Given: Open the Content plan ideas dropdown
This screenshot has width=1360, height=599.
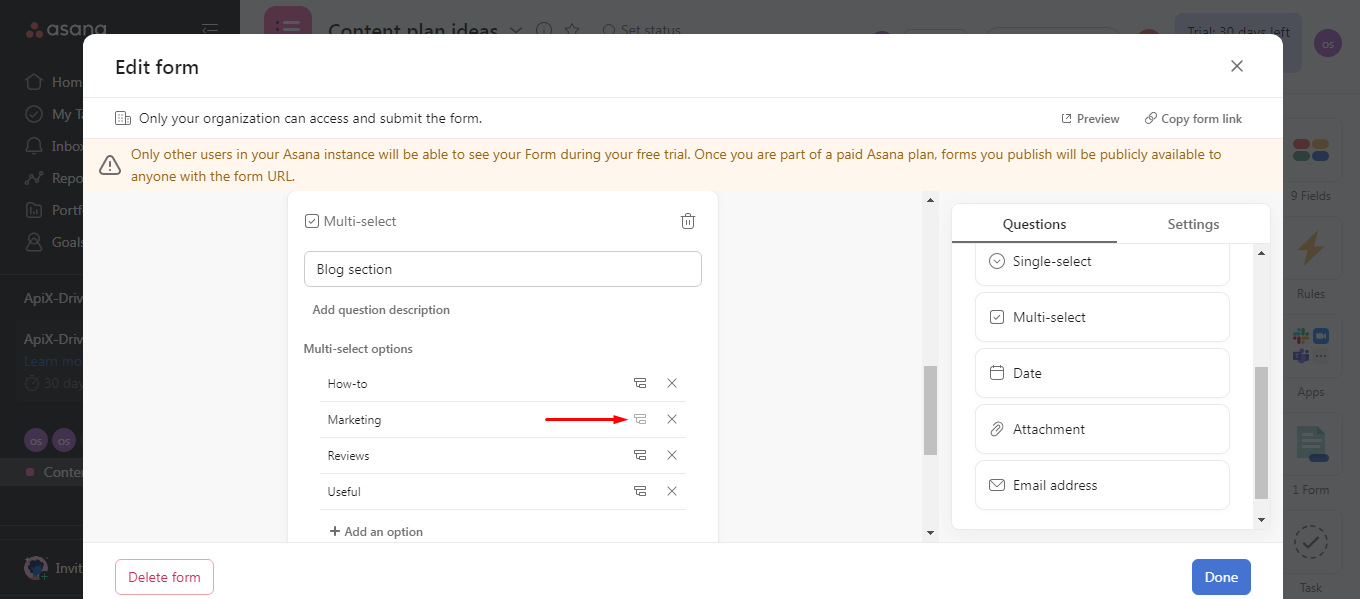Looking at the screenshot, I should tap(516, 31).
